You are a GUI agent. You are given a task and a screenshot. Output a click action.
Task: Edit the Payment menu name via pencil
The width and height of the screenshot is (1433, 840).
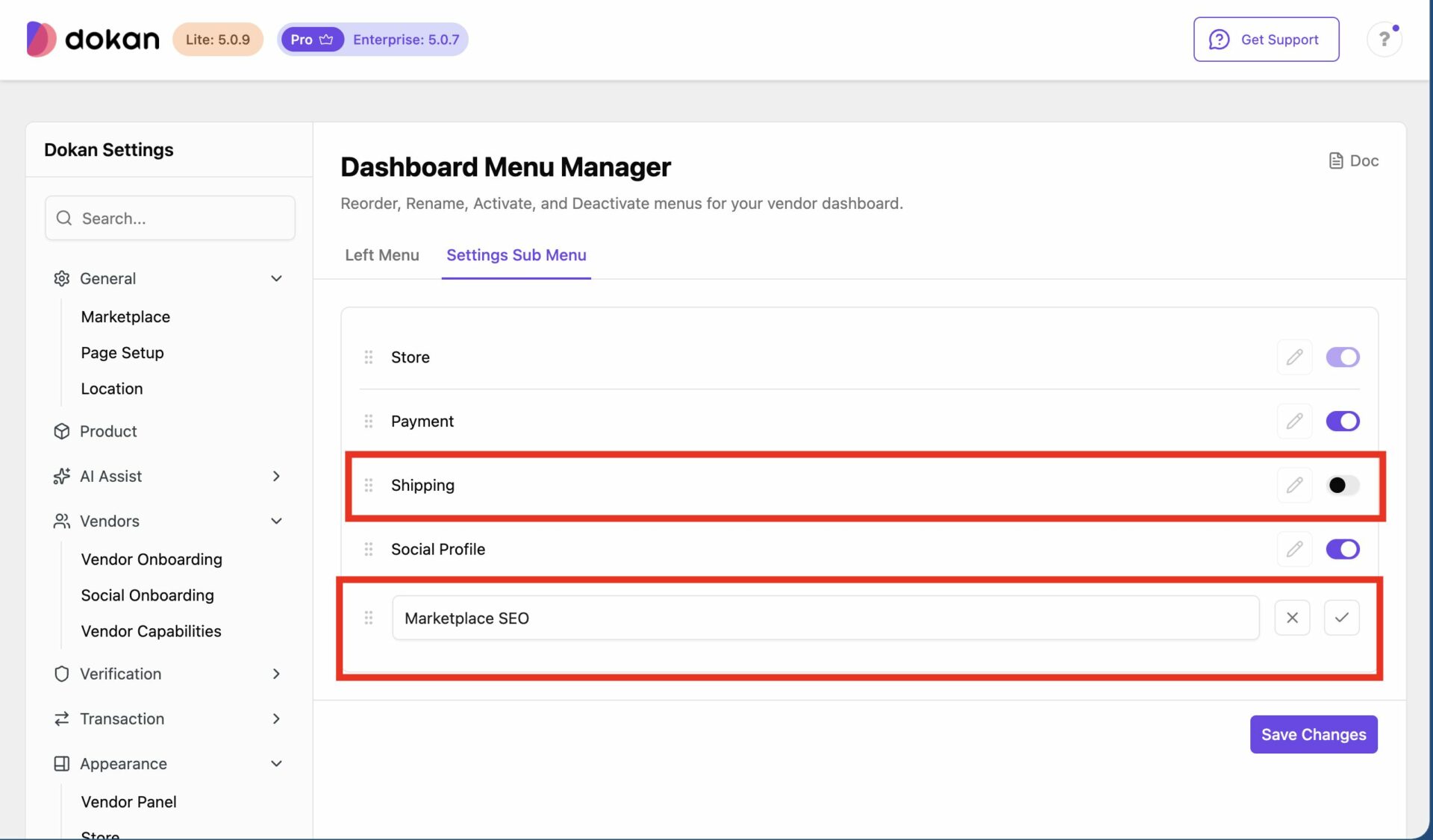click(1294, 421)
